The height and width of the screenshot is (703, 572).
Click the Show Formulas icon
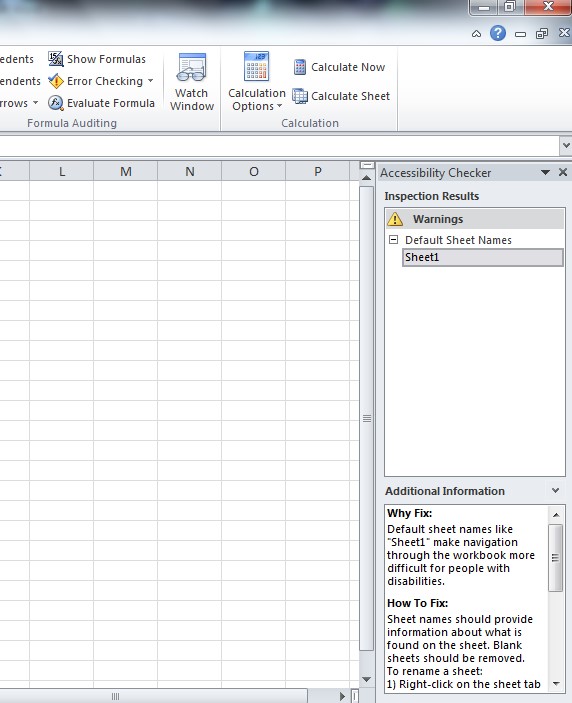(56, 59)
